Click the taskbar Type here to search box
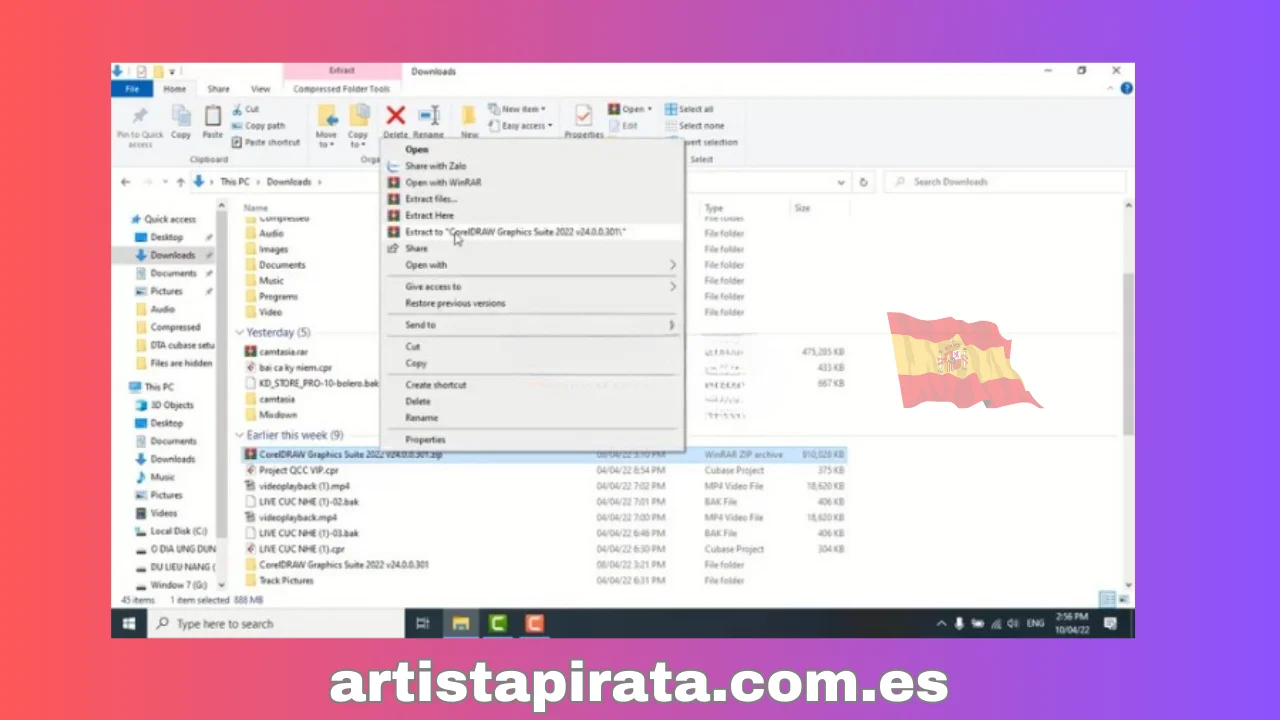This screenshot has height=720, width=1280. (x=276, y=623)
